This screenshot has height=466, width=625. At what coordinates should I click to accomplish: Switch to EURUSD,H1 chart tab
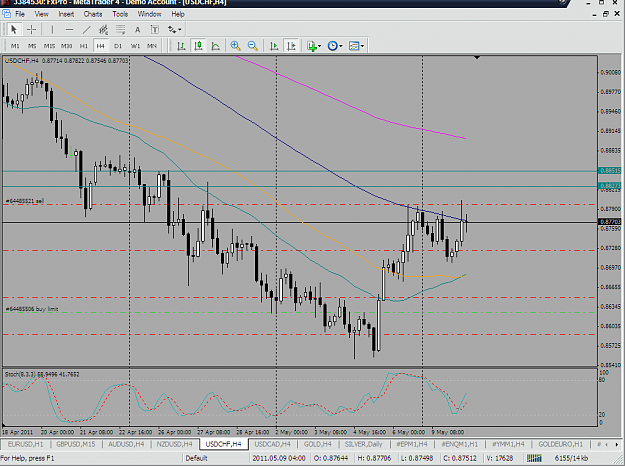pyautogui.click(x=26, y=444)
